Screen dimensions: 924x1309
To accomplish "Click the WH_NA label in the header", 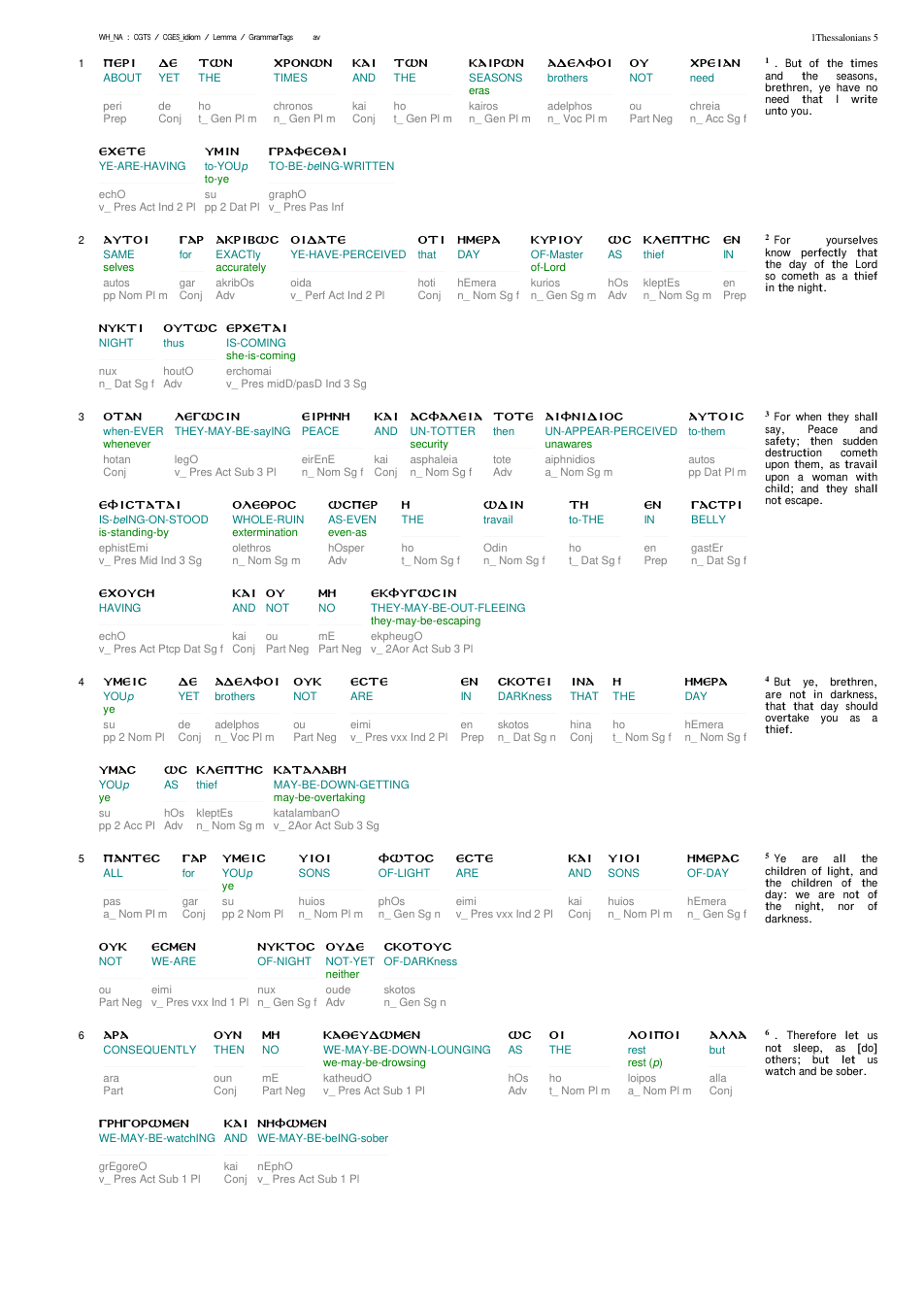I will pos(111,38).
